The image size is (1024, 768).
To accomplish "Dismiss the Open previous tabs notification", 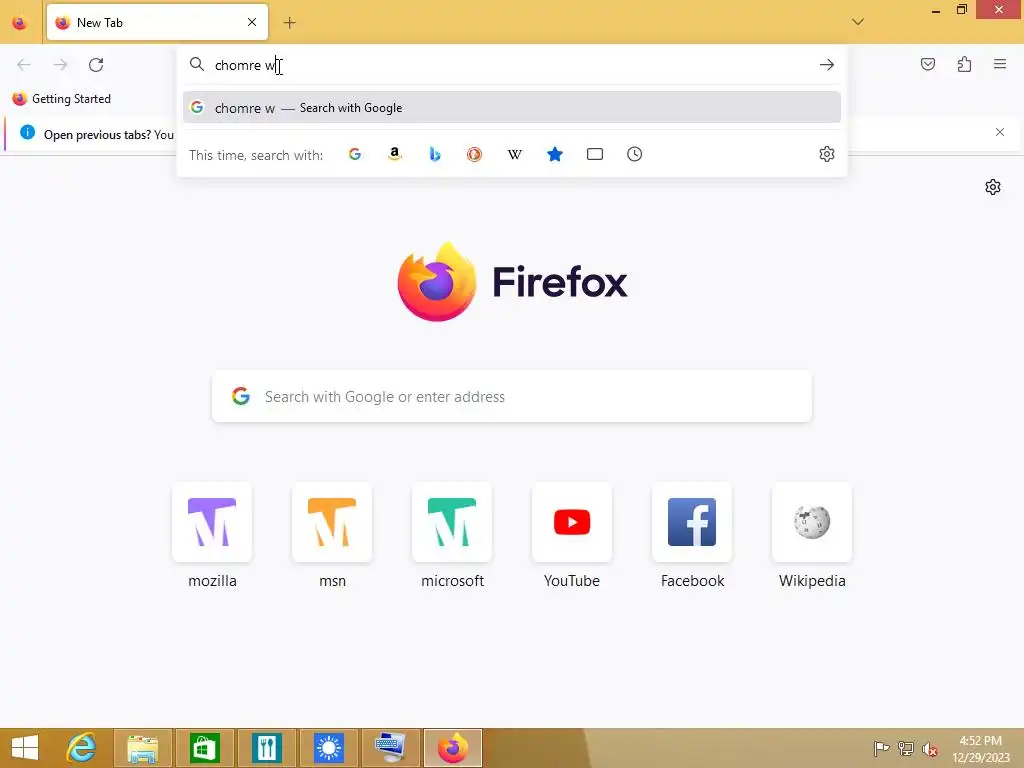I will pos(1000,132).
